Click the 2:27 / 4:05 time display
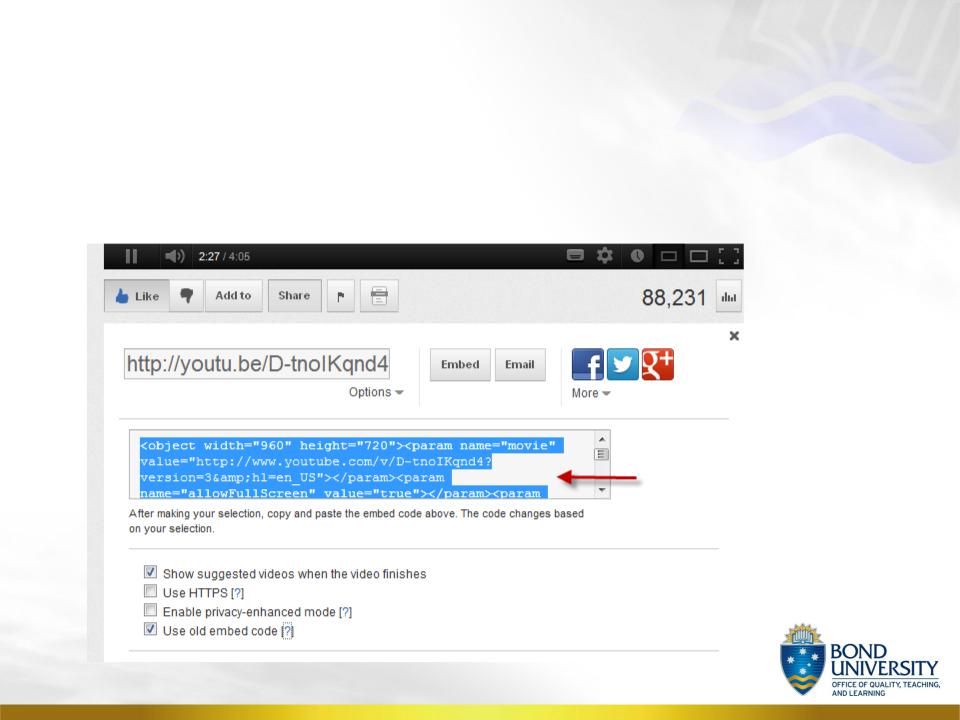Viewport: 960px width, 720px height. point(224,257)
